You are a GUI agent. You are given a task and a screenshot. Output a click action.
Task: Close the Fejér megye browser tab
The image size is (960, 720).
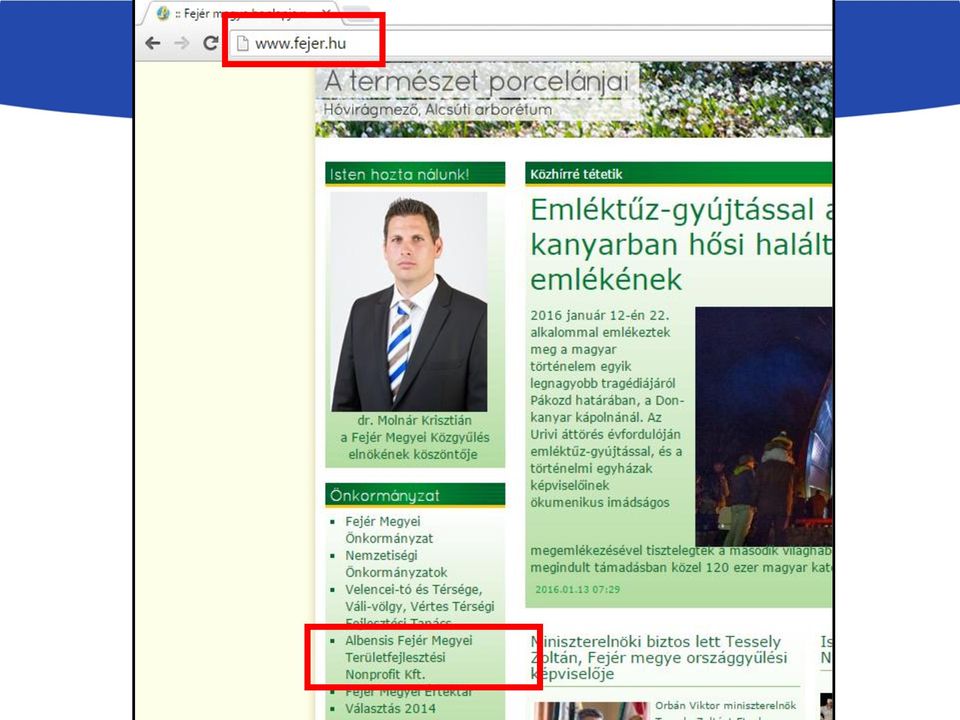[x=326, y=13]
